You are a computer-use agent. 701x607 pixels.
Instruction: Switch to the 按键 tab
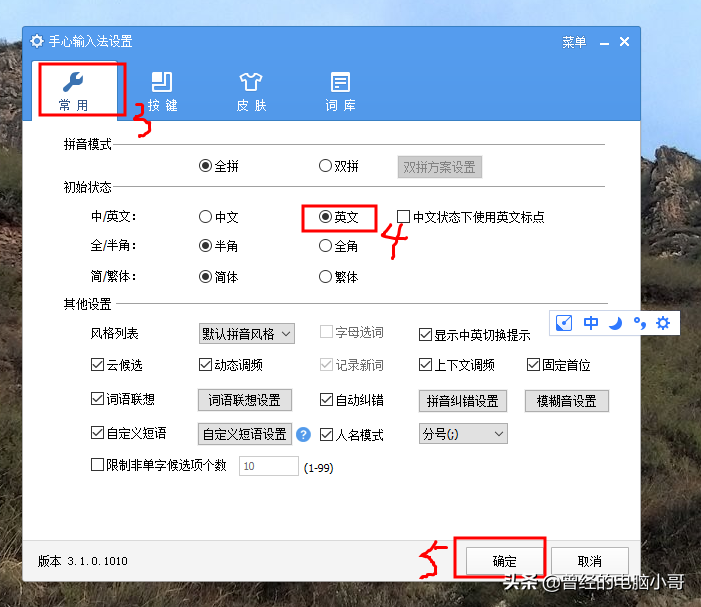pos(163,91)
